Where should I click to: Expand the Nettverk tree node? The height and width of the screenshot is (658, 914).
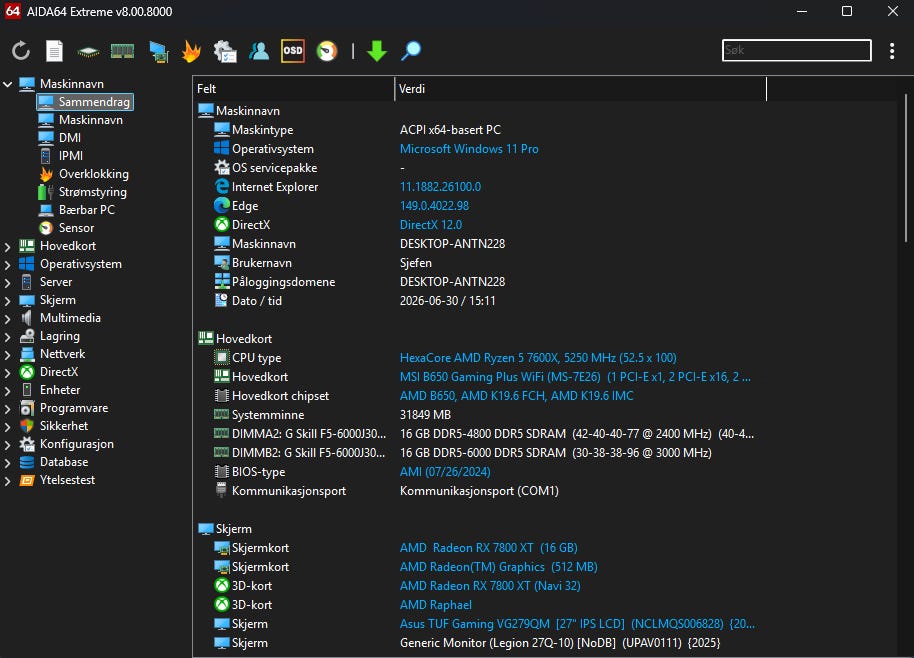pyautogui.click(x=8, y=355)
